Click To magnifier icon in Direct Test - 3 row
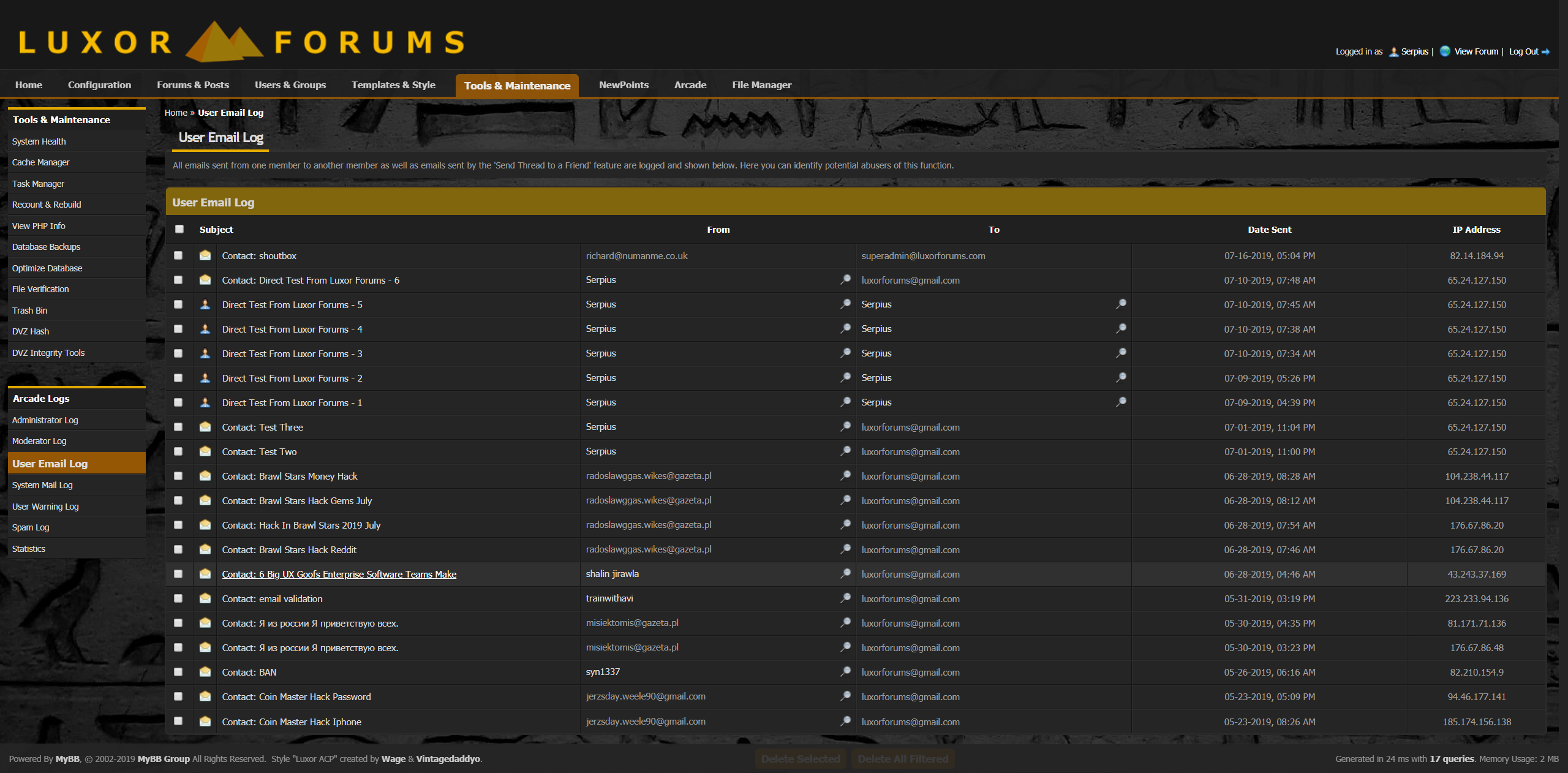 click(x=1121, y=353)
